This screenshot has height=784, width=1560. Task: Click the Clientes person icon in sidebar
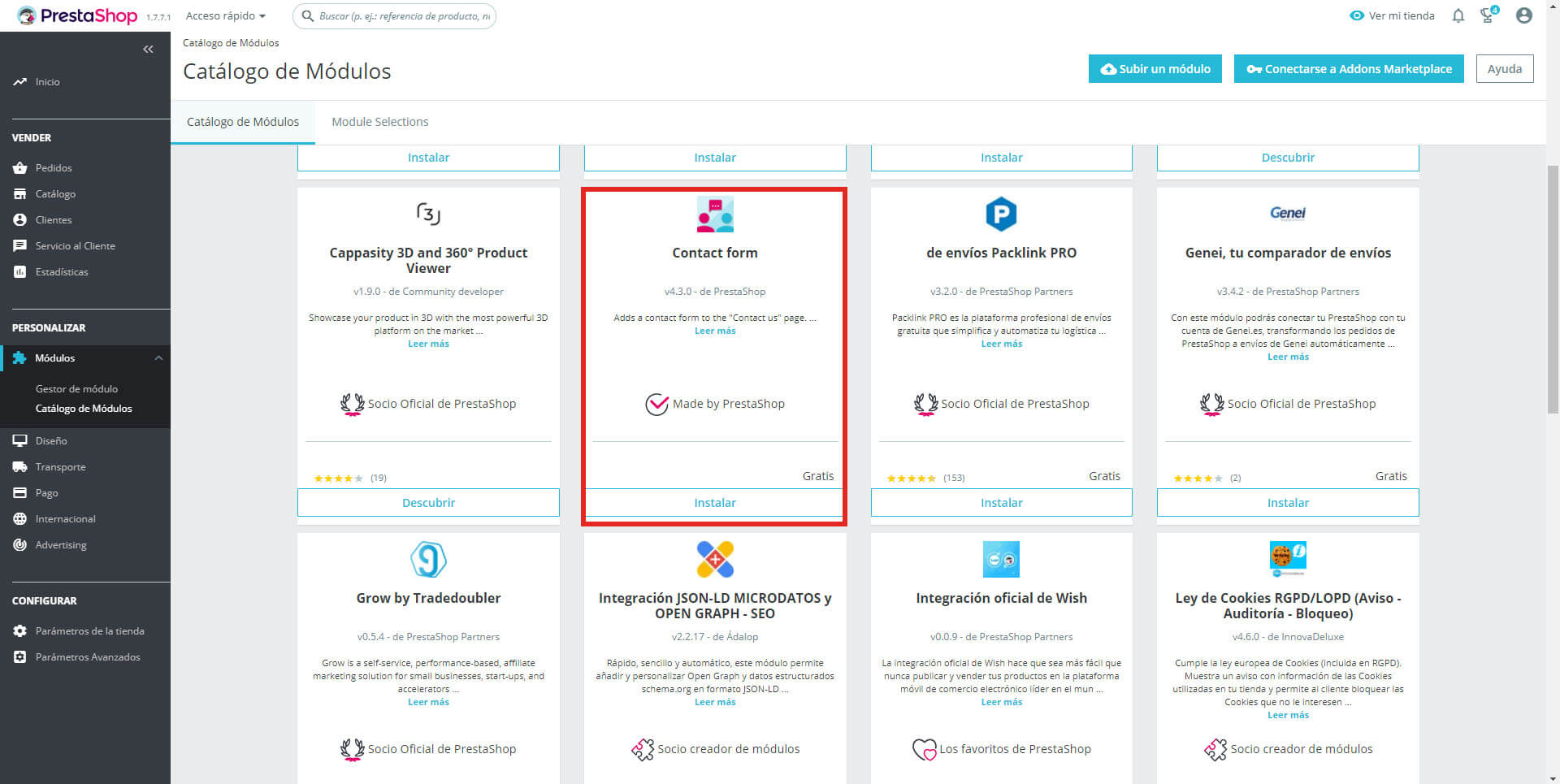pos(20,220)
